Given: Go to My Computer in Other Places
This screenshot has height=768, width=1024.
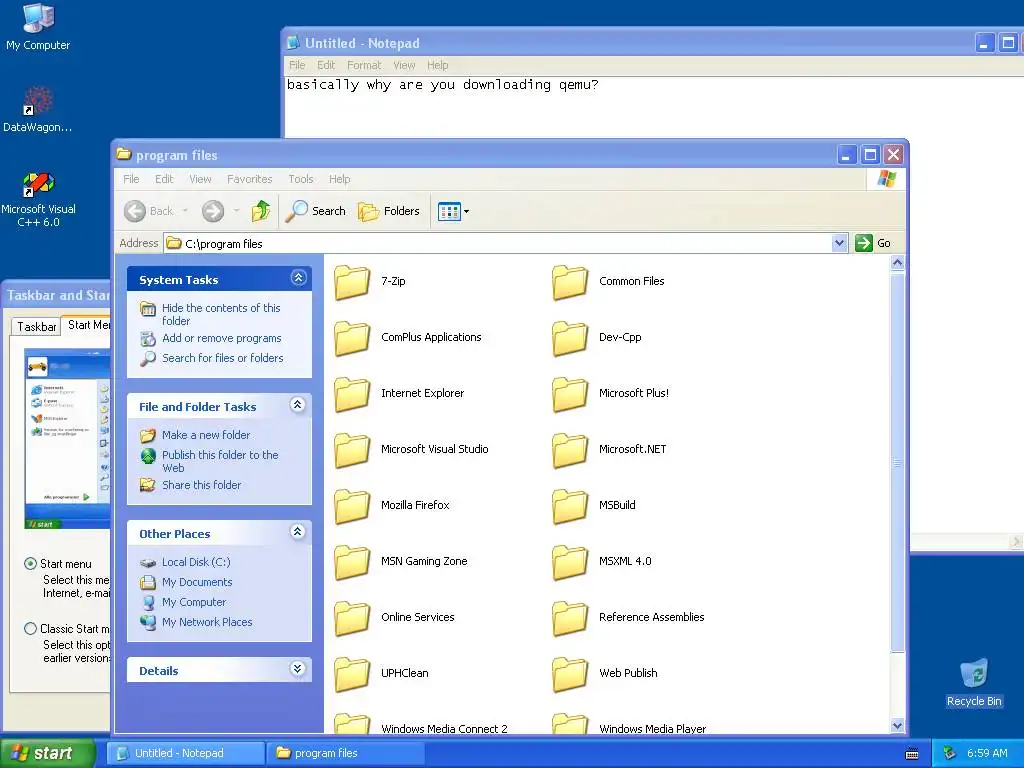Looking at the screenshot, I should pyautogui.click(x=194, y=602).
